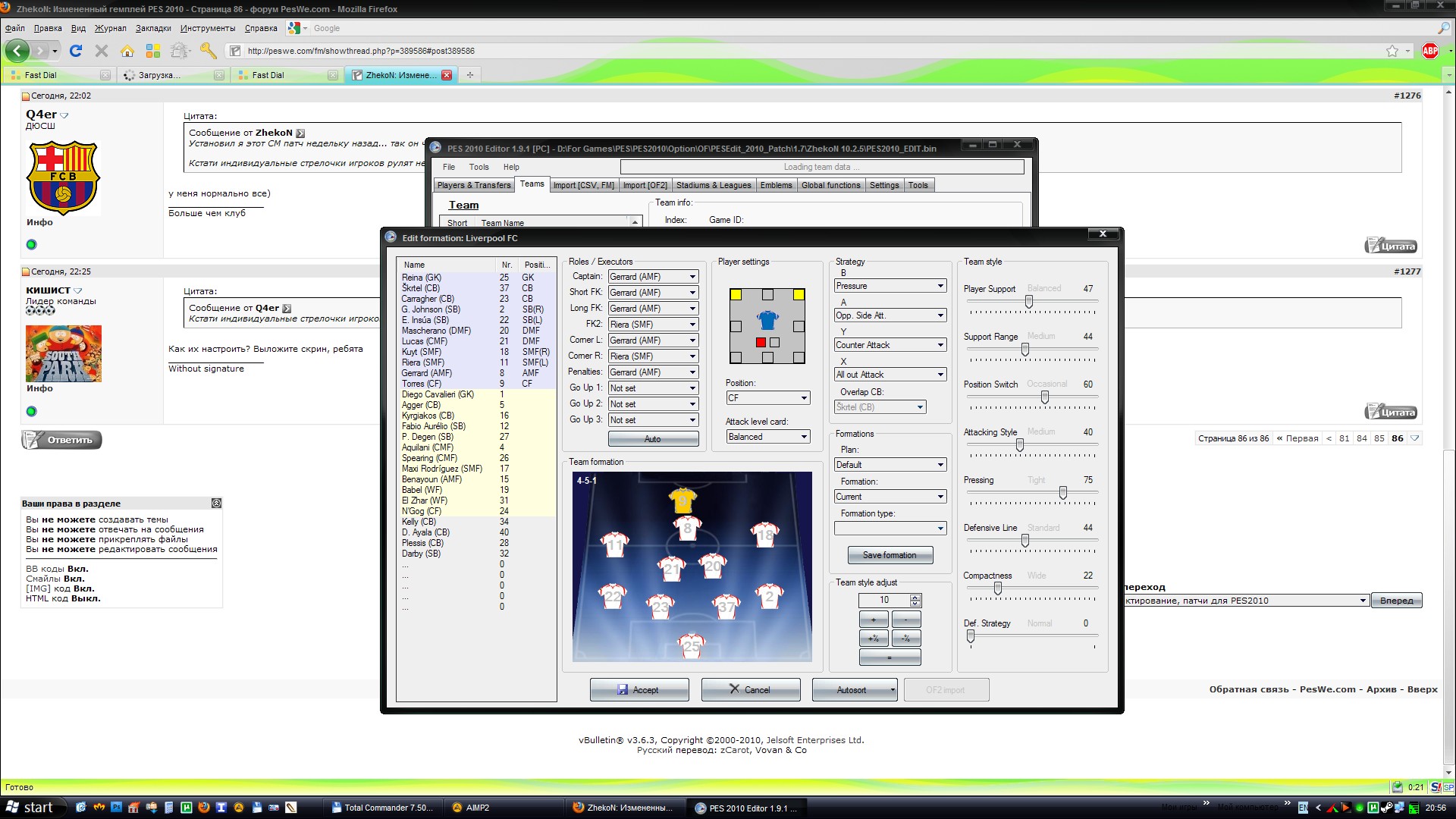The image size is (1456, 819).
Task: Adjust the Player Support slider
Action: pyautogui.click(x=1029, y=302)
